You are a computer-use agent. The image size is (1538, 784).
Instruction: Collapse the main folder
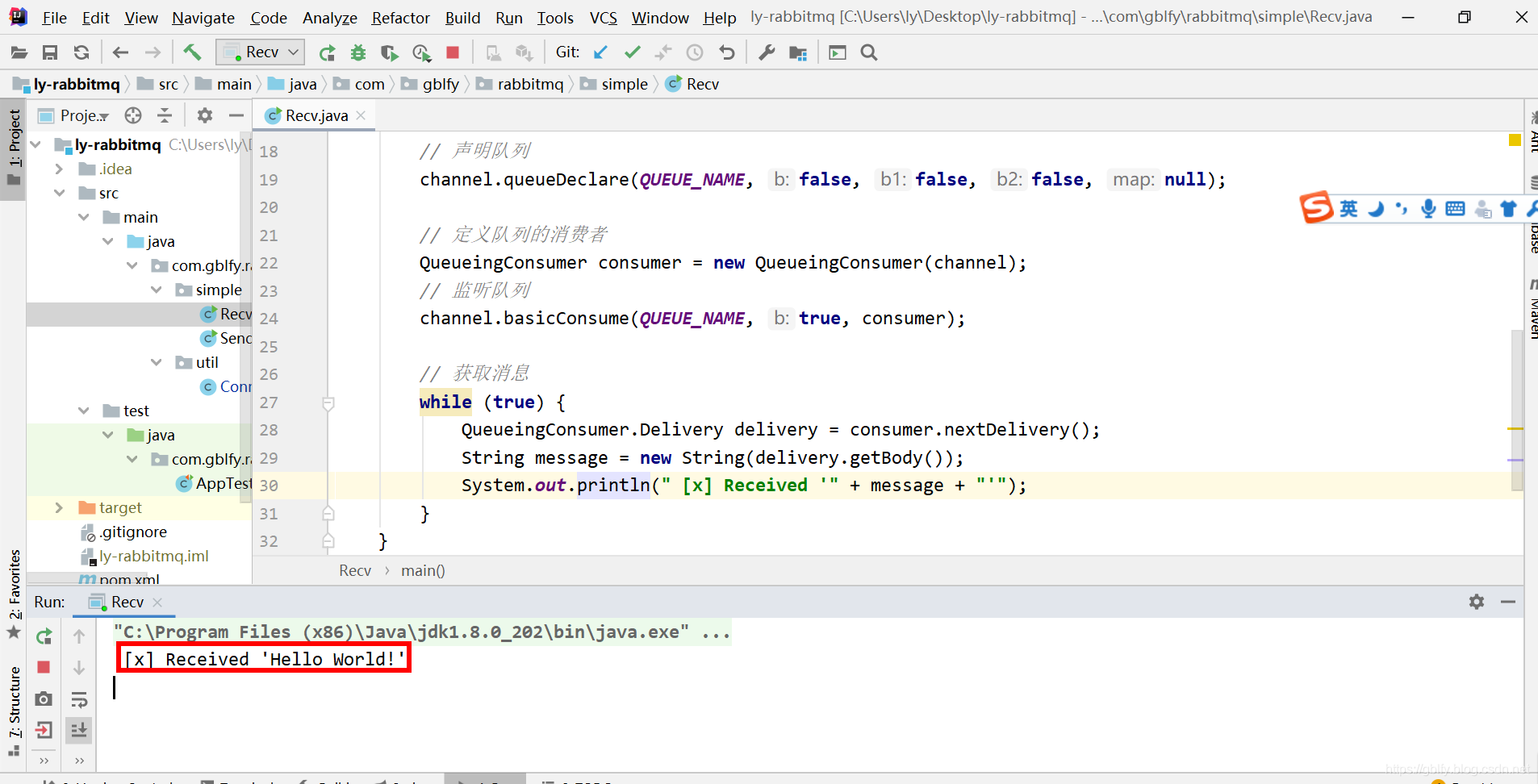[x=83, y=217]
